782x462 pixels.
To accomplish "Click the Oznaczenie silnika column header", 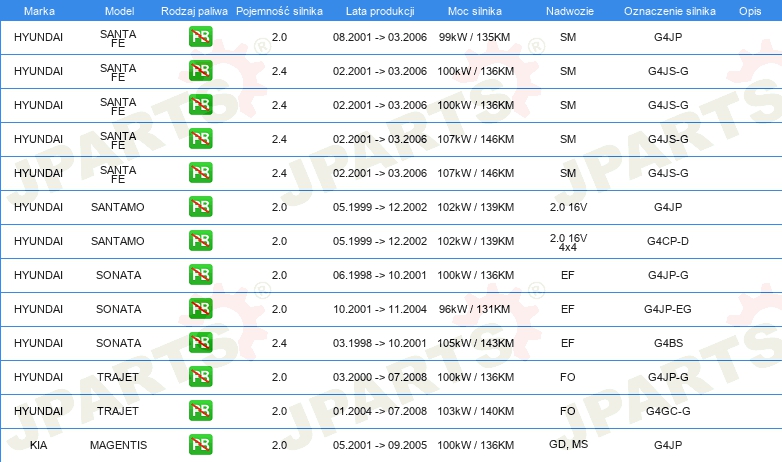I will coord(670,11).
